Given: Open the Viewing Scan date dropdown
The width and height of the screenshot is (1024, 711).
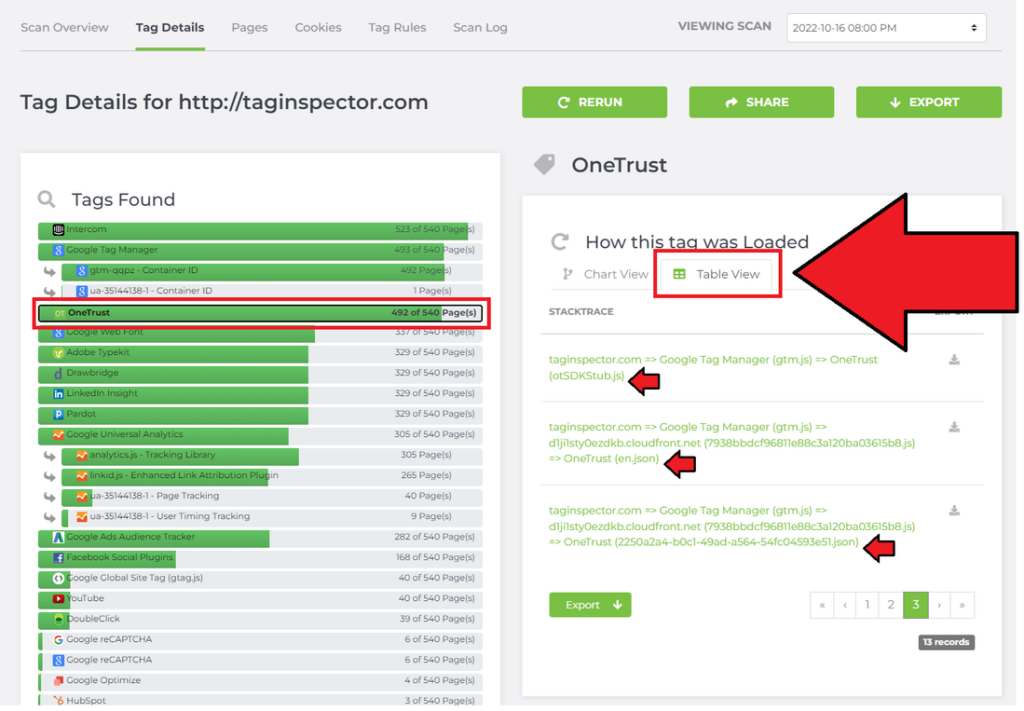Looking at the screenshot, I should coord(886,28).
